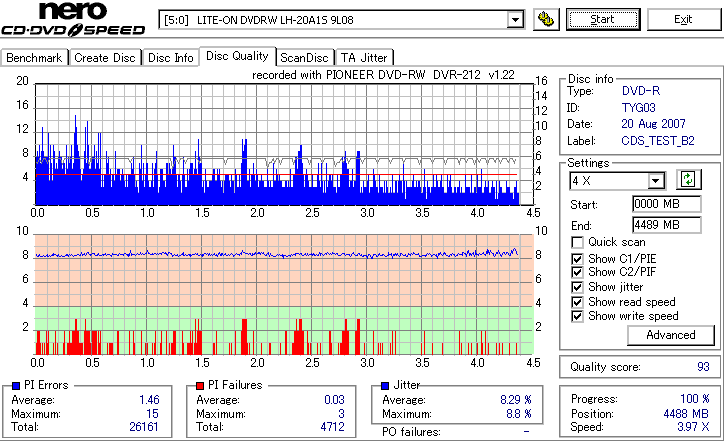Uncheck Show read speed
Image resolution: width=724 pixels, height=441 pixels.
pos(577,302)
